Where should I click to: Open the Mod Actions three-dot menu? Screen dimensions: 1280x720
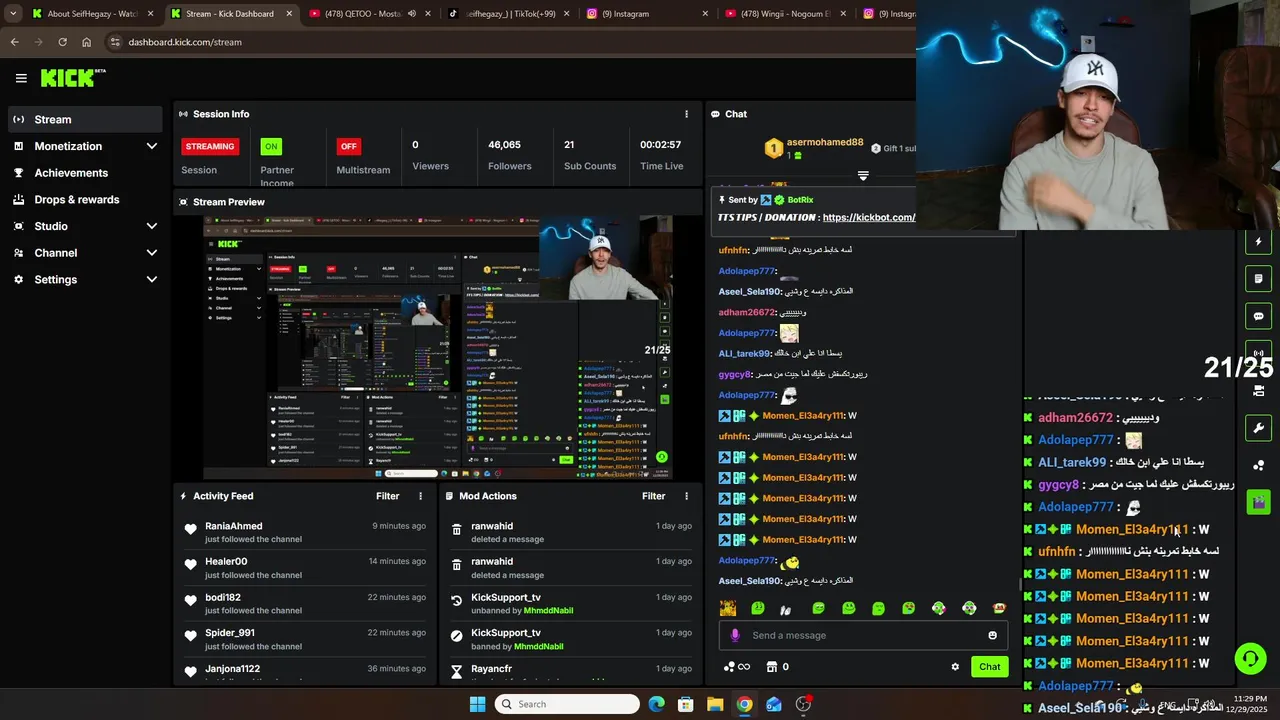click(686, 496)
